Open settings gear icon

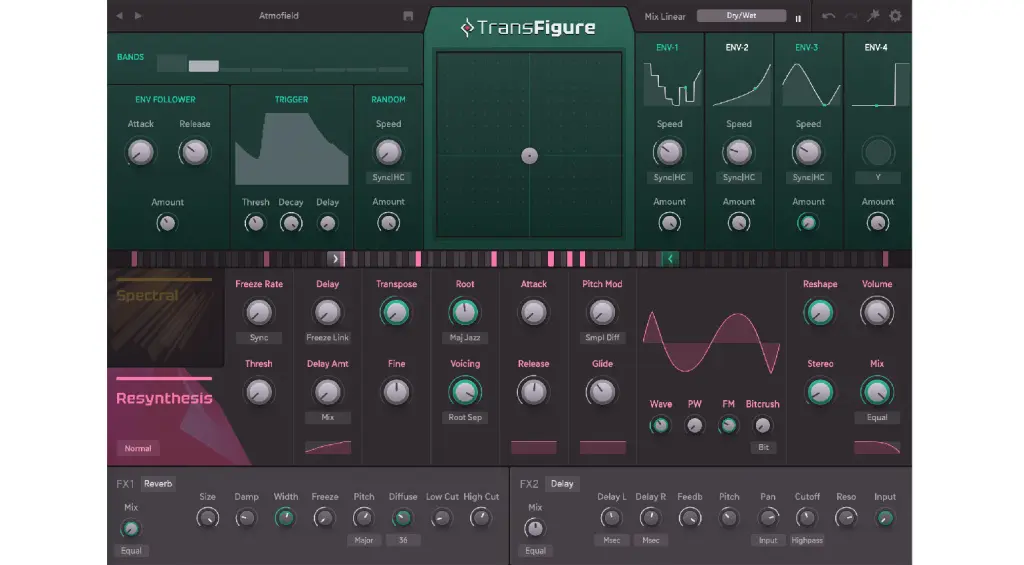click(x=895, y=16)
